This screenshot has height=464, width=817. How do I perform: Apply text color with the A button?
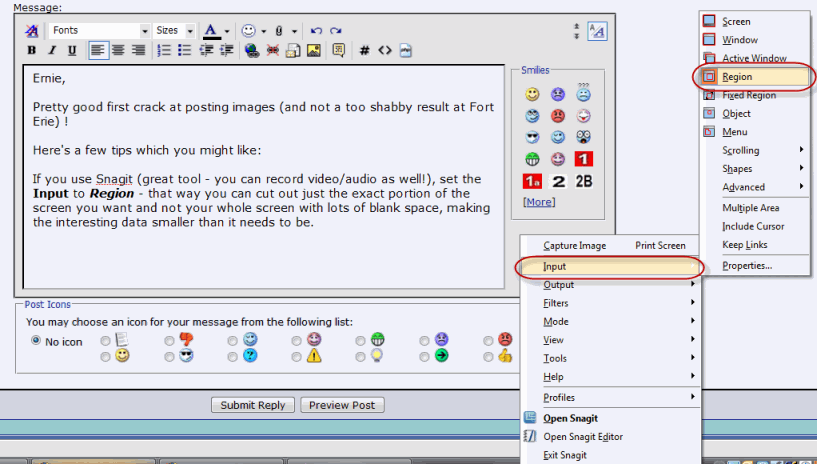pyautogui.click(x=211, y=31)
